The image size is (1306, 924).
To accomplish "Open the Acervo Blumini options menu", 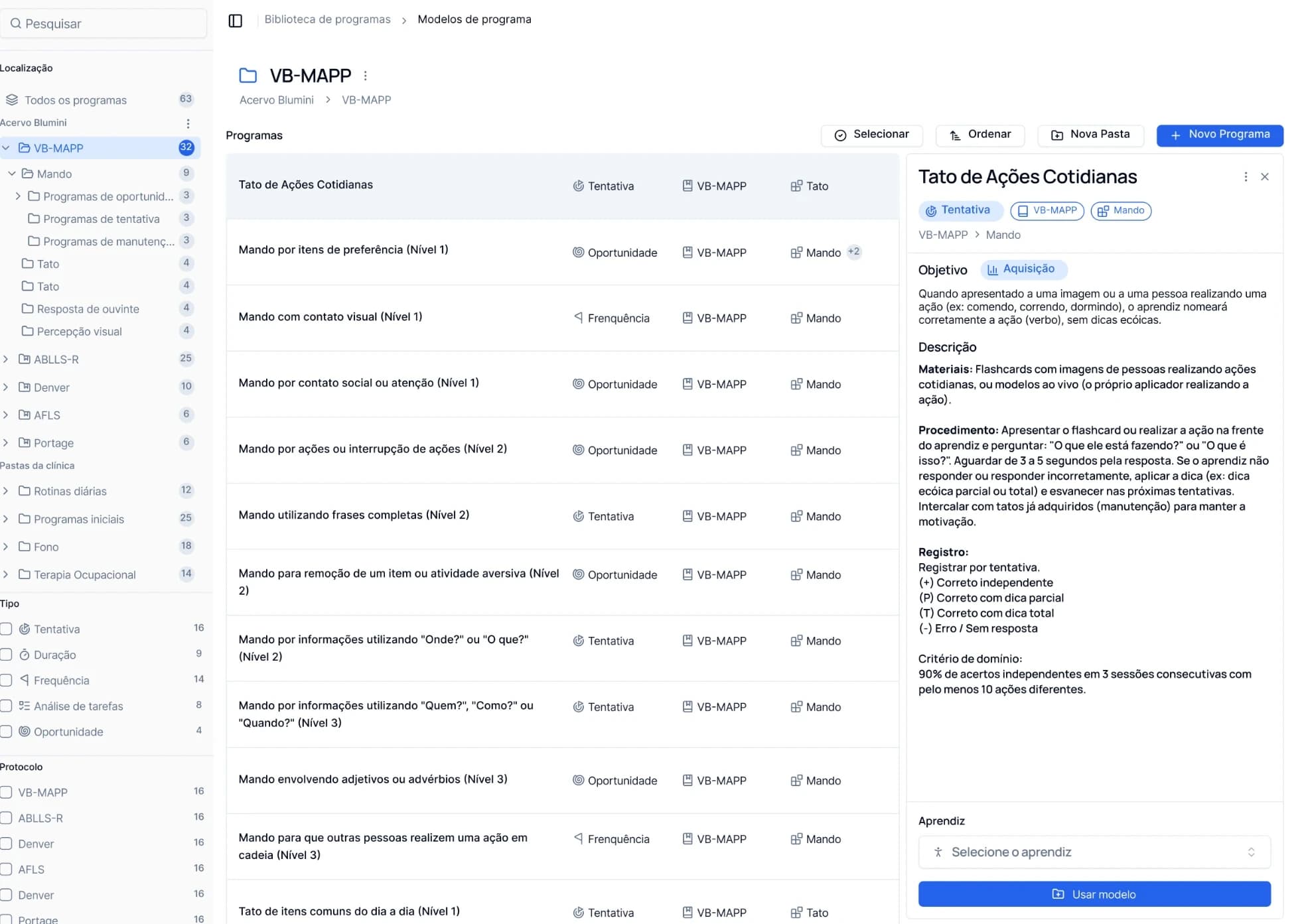I will tap(188, 124).
